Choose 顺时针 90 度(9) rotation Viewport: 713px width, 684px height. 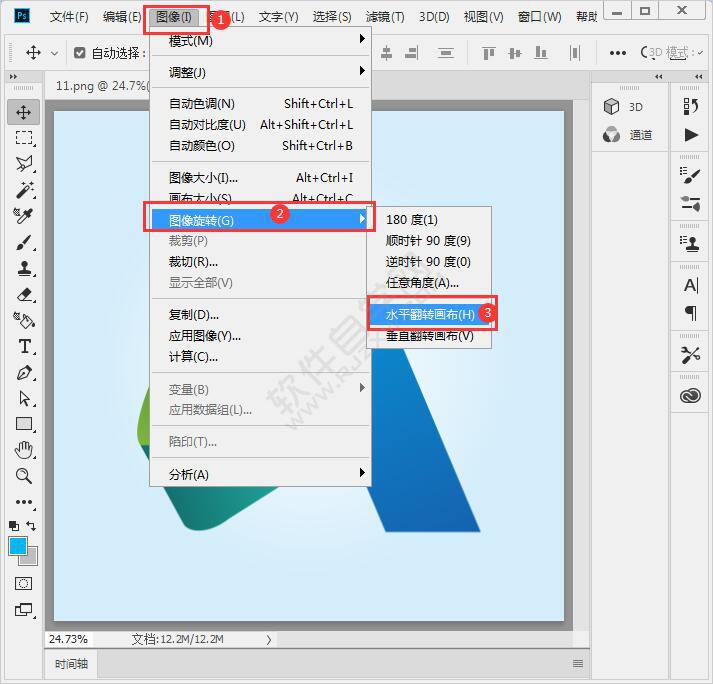point(429,241)
